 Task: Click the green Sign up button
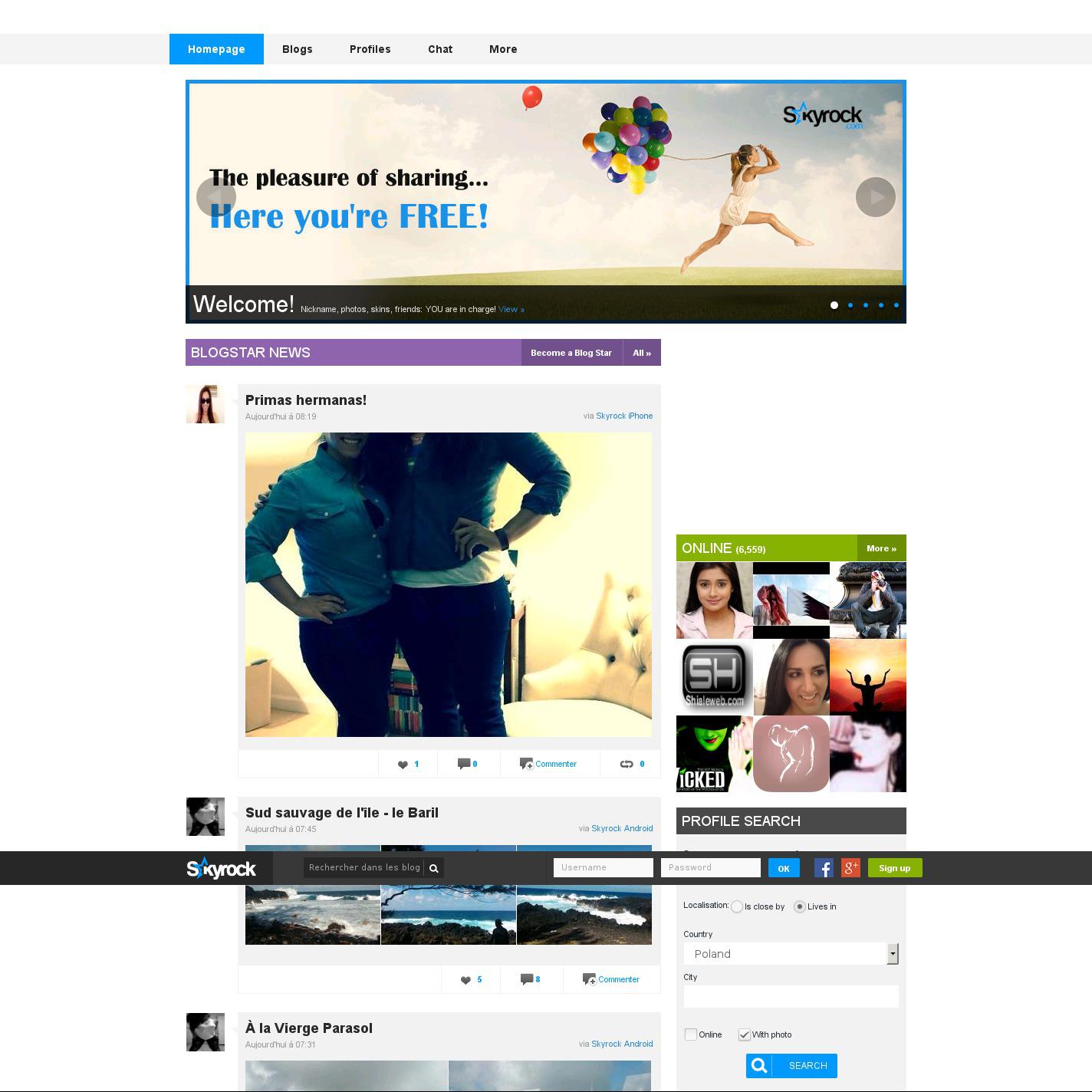click(x=894, y=868)
